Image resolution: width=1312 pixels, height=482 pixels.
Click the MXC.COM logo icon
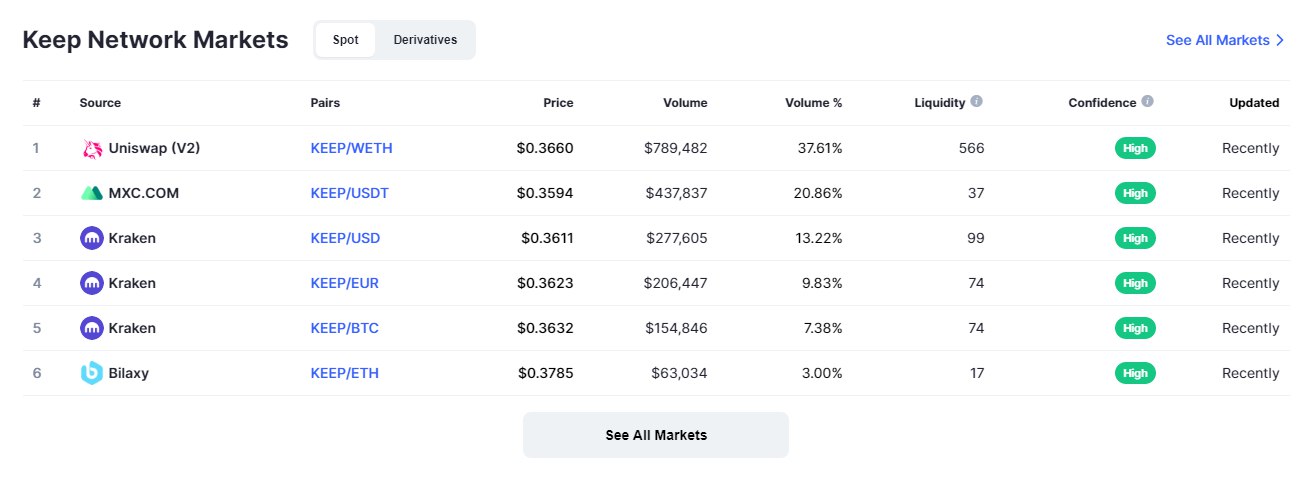(92, 193)
